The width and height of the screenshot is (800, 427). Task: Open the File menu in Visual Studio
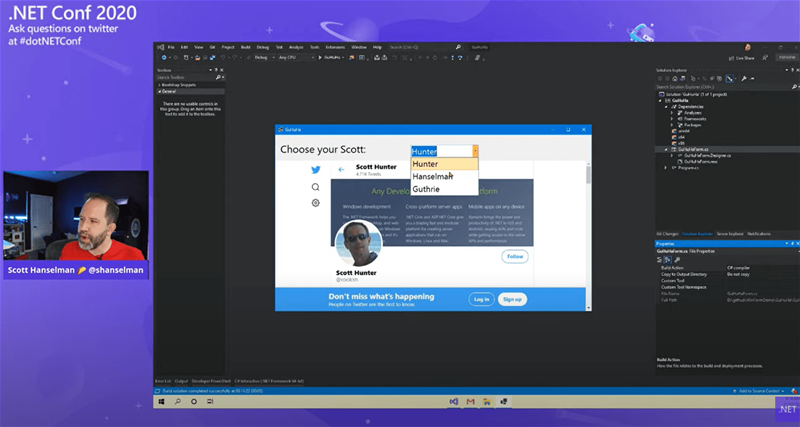click(171, 47)
